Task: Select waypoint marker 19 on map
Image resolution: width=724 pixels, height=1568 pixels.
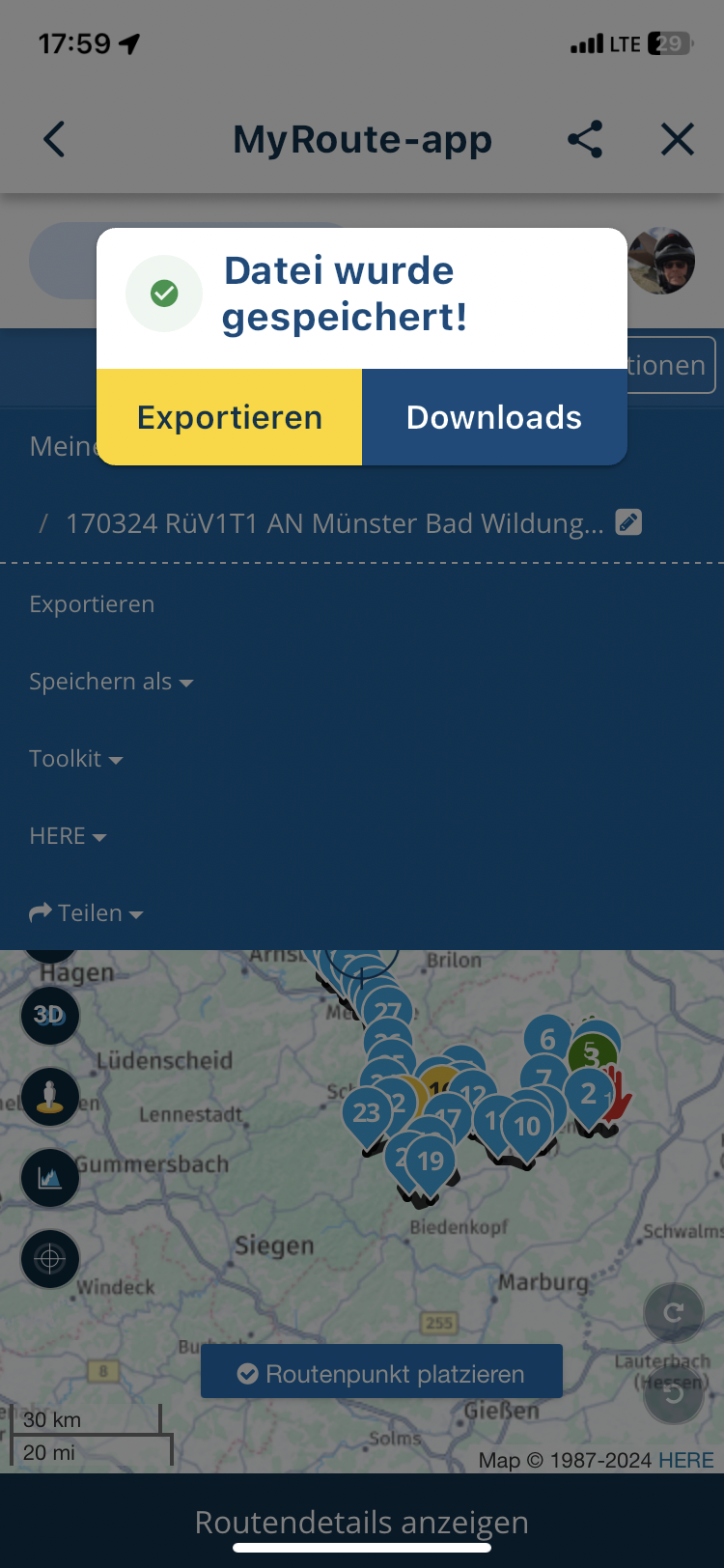Action: coord(431,1161)
